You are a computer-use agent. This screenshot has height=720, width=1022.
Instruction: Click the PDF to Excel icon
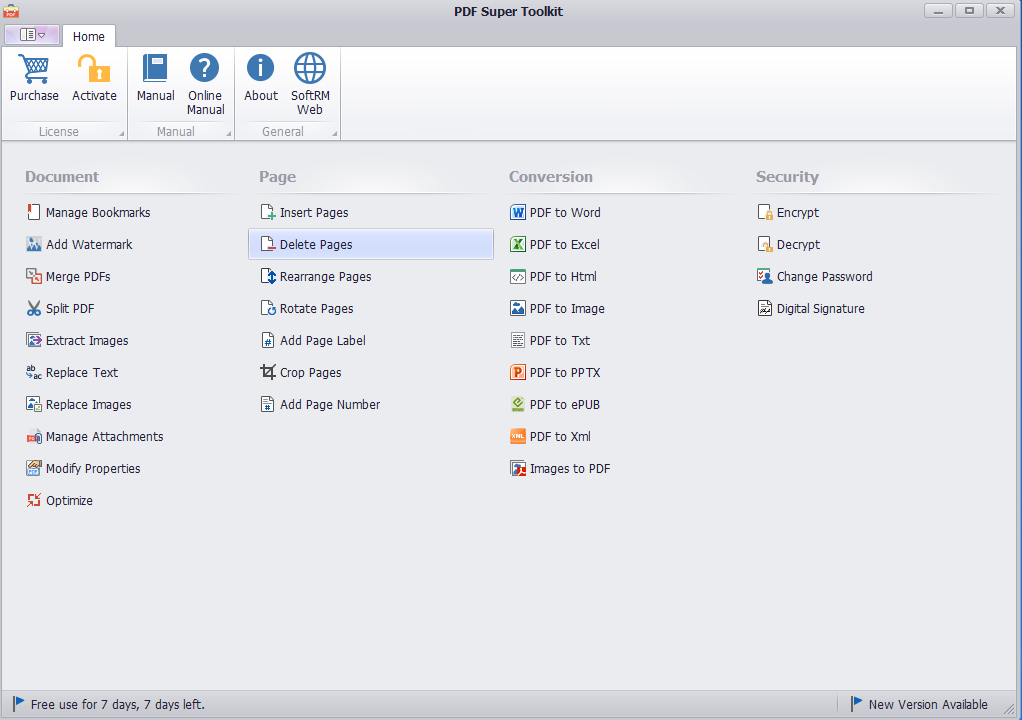click(x=518, y=244)
